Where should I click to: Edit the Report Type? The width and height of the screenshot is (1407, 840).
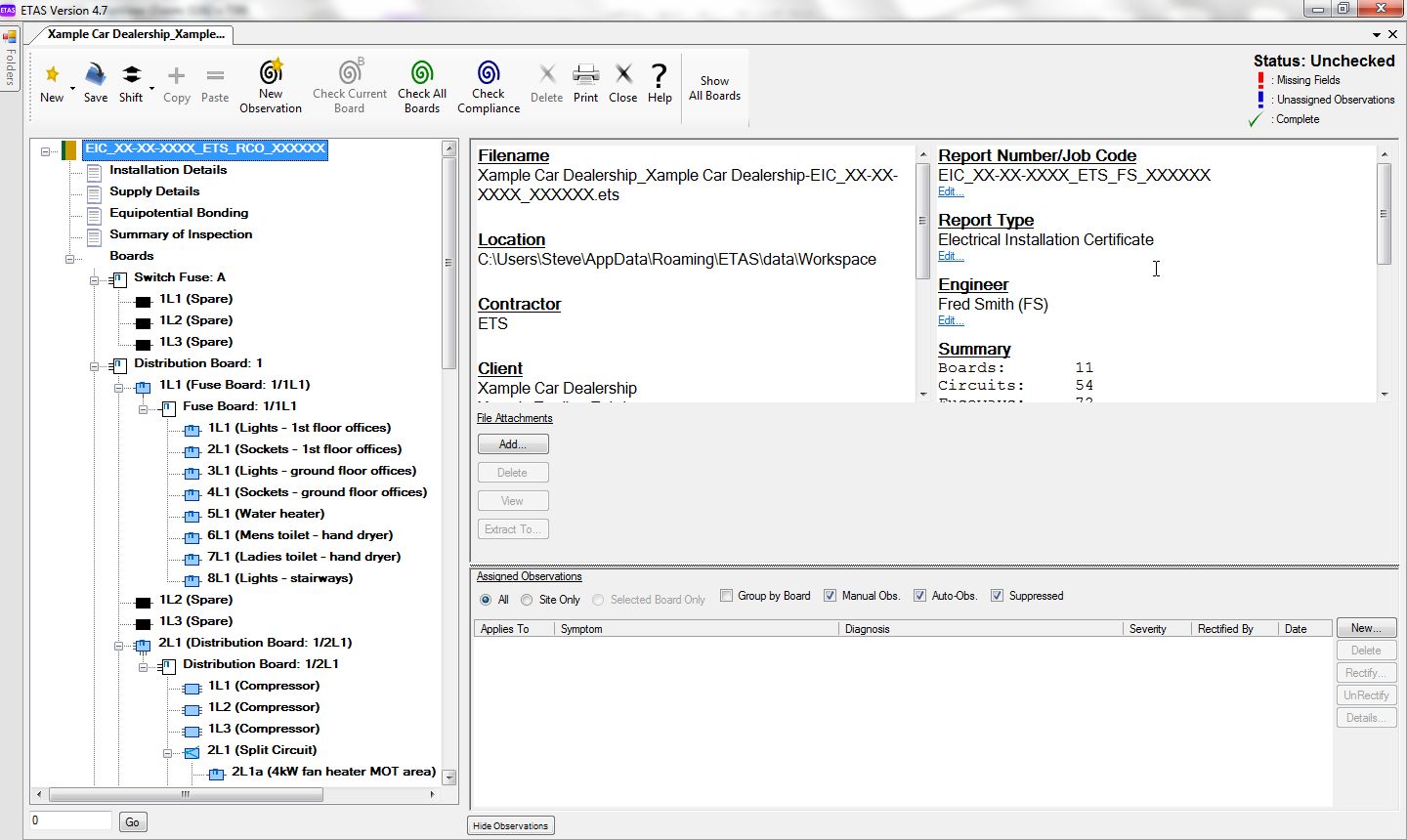(x=951, y=257)
